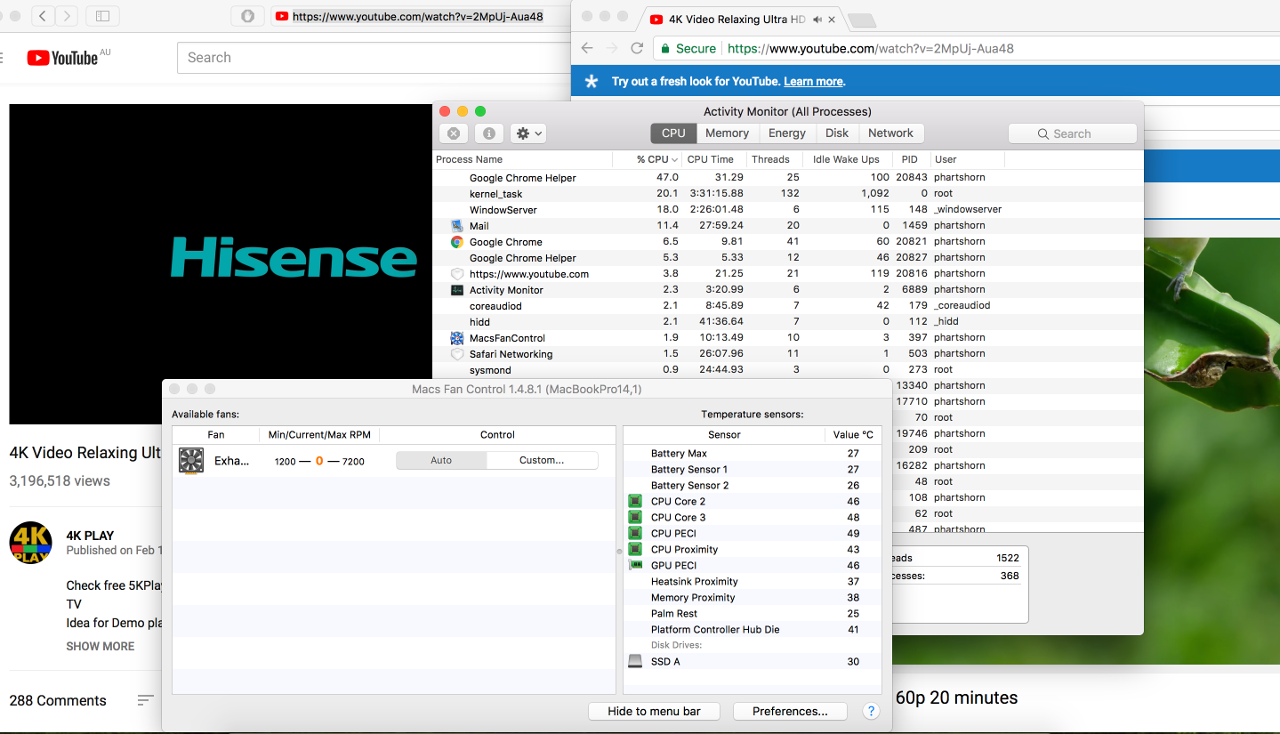Set fan control to Auto

[x=441, y=460]
